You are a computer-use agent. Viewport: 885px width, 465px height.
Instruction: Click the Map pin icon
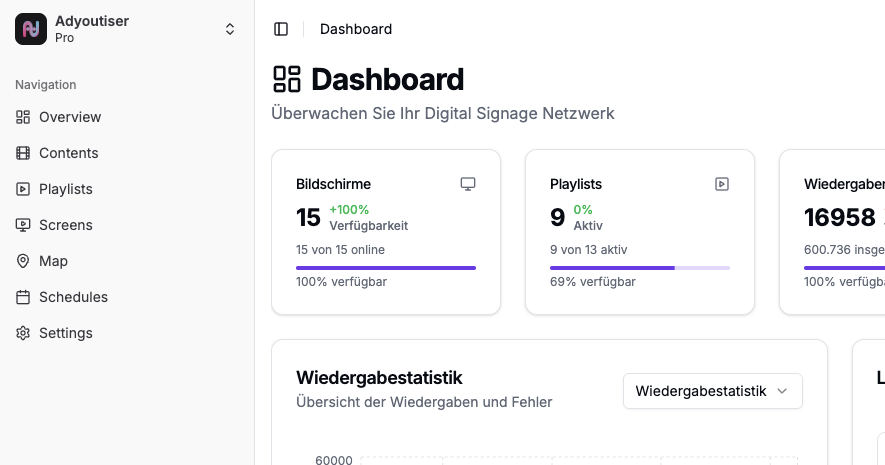[23, 261]
